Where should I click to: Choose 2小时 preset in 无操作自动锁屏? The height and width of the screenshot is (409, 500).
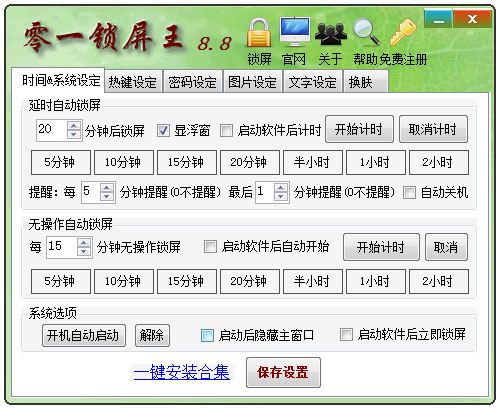pos(439,281)
